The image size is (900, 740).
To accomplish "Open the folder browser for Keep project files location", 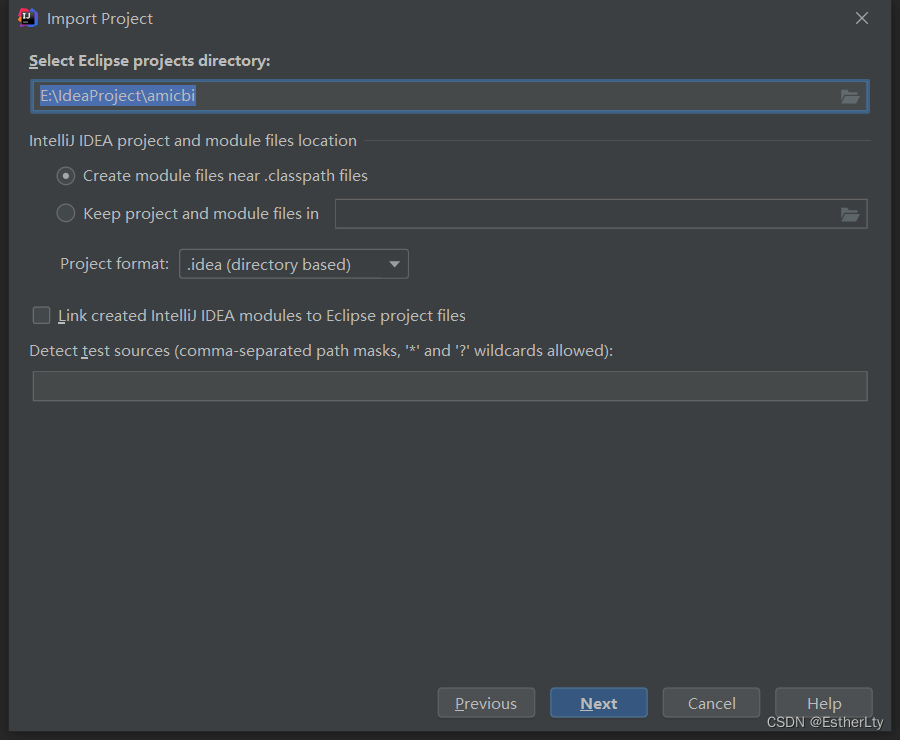I will click(x=849, y=215).
